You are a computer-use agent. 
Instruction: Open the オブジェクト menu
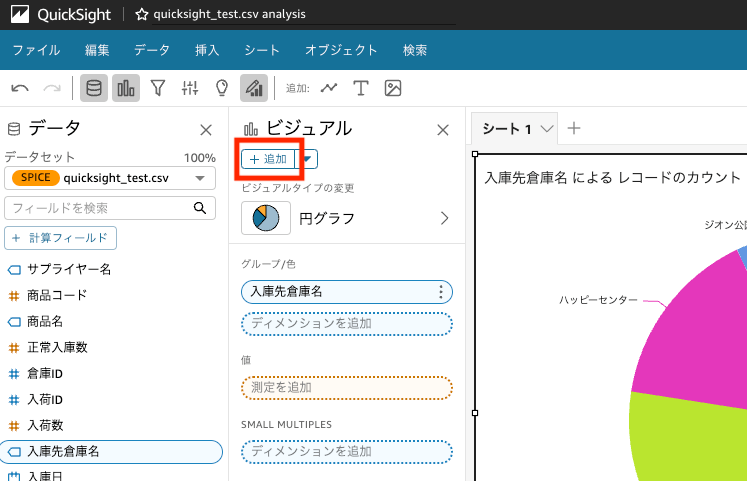(341, 50)
